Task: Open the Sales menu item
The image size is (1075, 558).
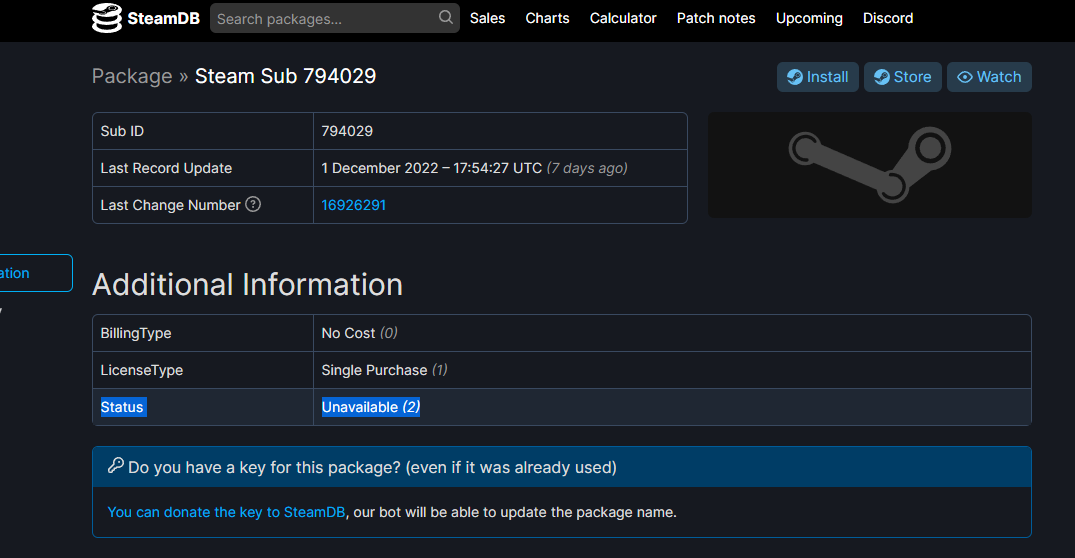Action: click(x=487, y=19)
